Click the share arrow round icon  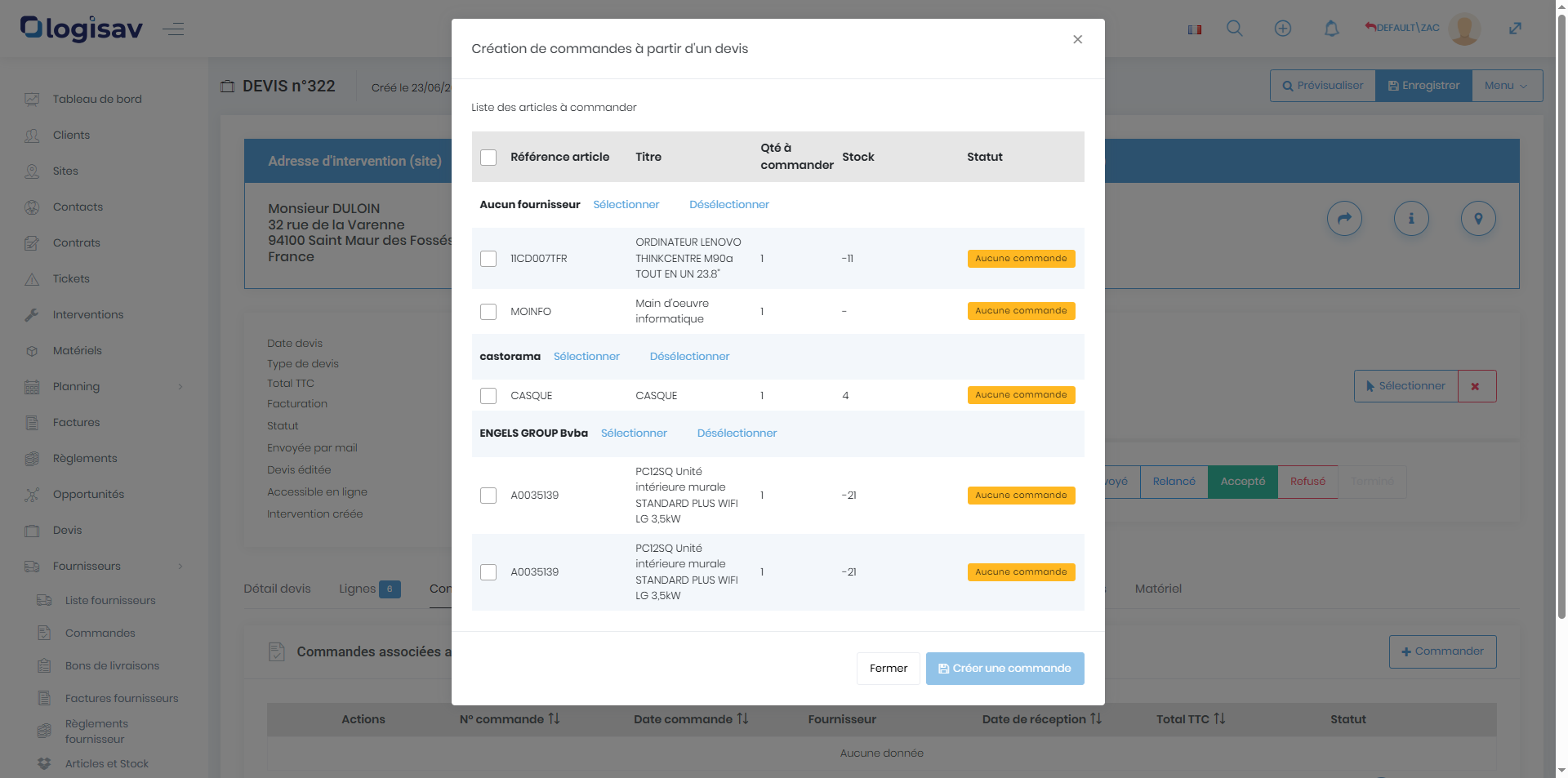point(1344,218)
